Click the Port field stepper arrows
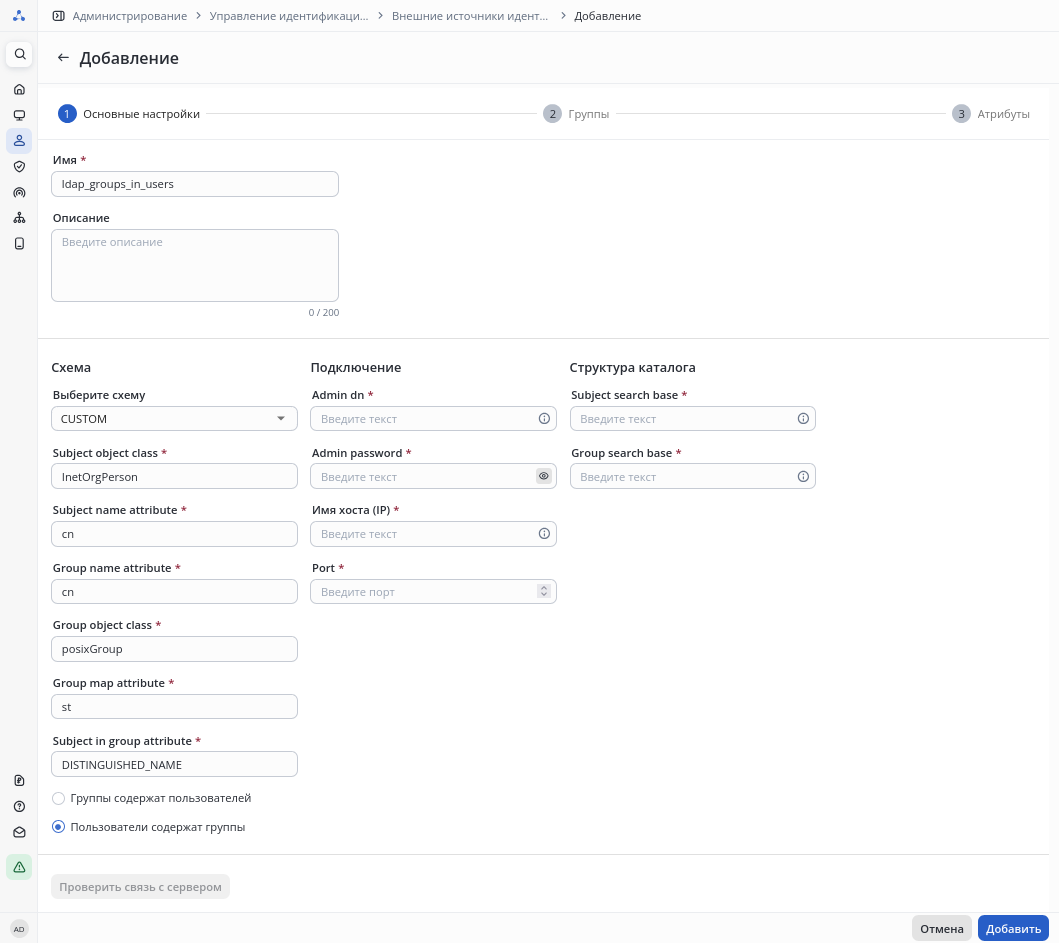This screenshot has width=1060, height=944. [x=544, y=592]
